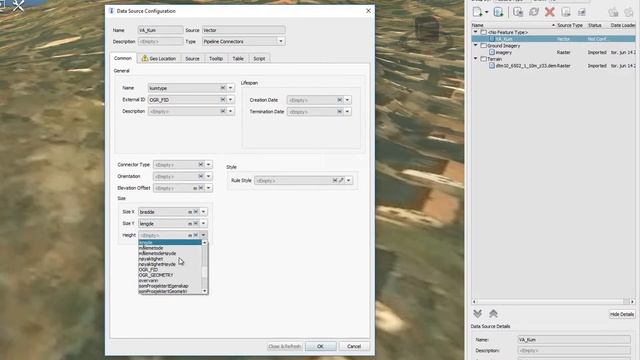Open the External ID dropdown arrow
This screenshot has width=640, height=360.
(231, 100)
